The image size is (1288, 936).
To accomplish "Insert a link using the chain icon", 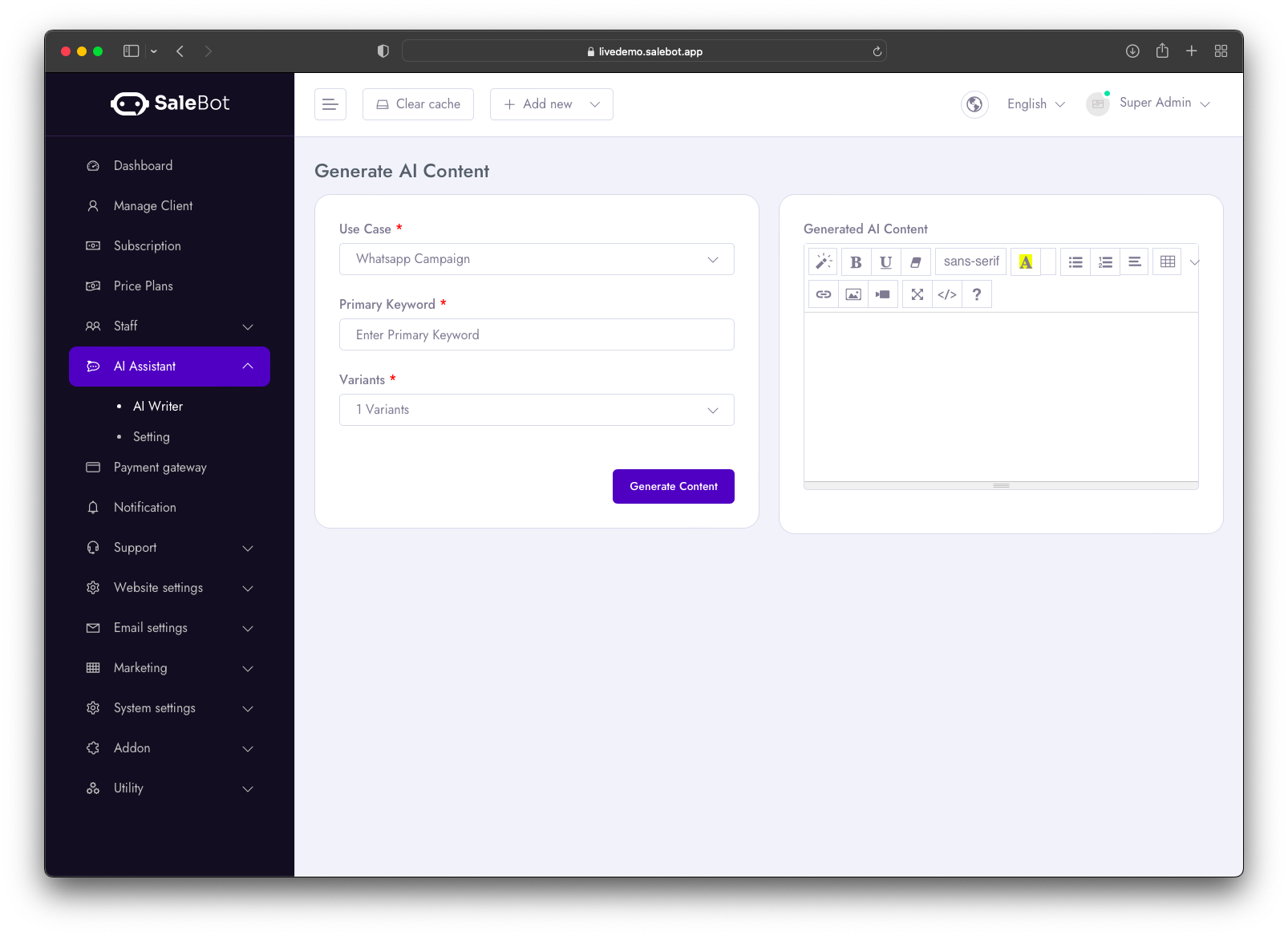I will point(824,294).
